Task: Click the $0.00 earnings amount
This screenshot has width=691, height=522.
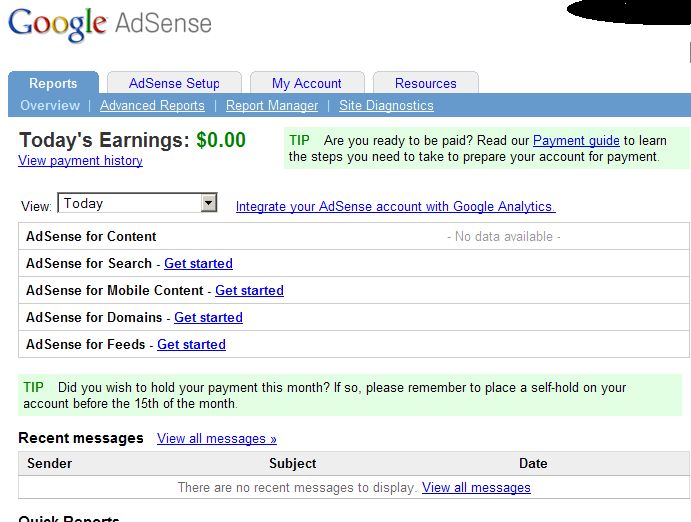Action: pyautogui.click(x=221, y=140)
